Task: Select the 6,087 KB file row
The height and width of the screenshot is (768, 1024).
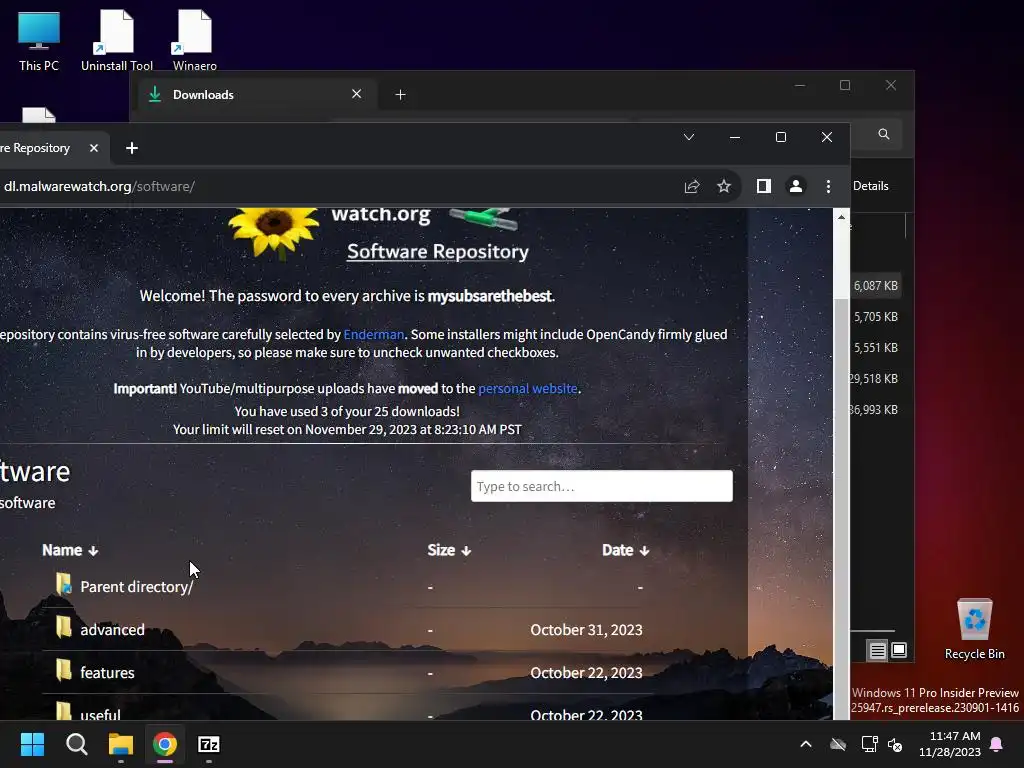Action: tap(876, 286)
